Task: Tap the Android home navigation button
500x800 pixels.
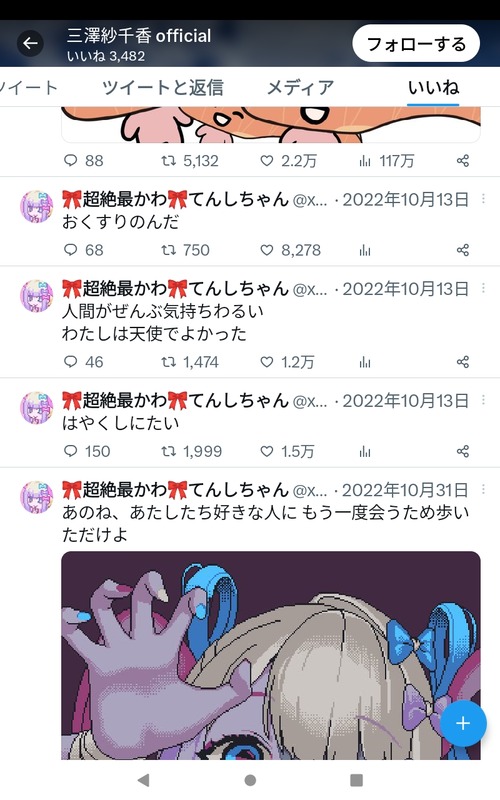Action: coord(250,780)
